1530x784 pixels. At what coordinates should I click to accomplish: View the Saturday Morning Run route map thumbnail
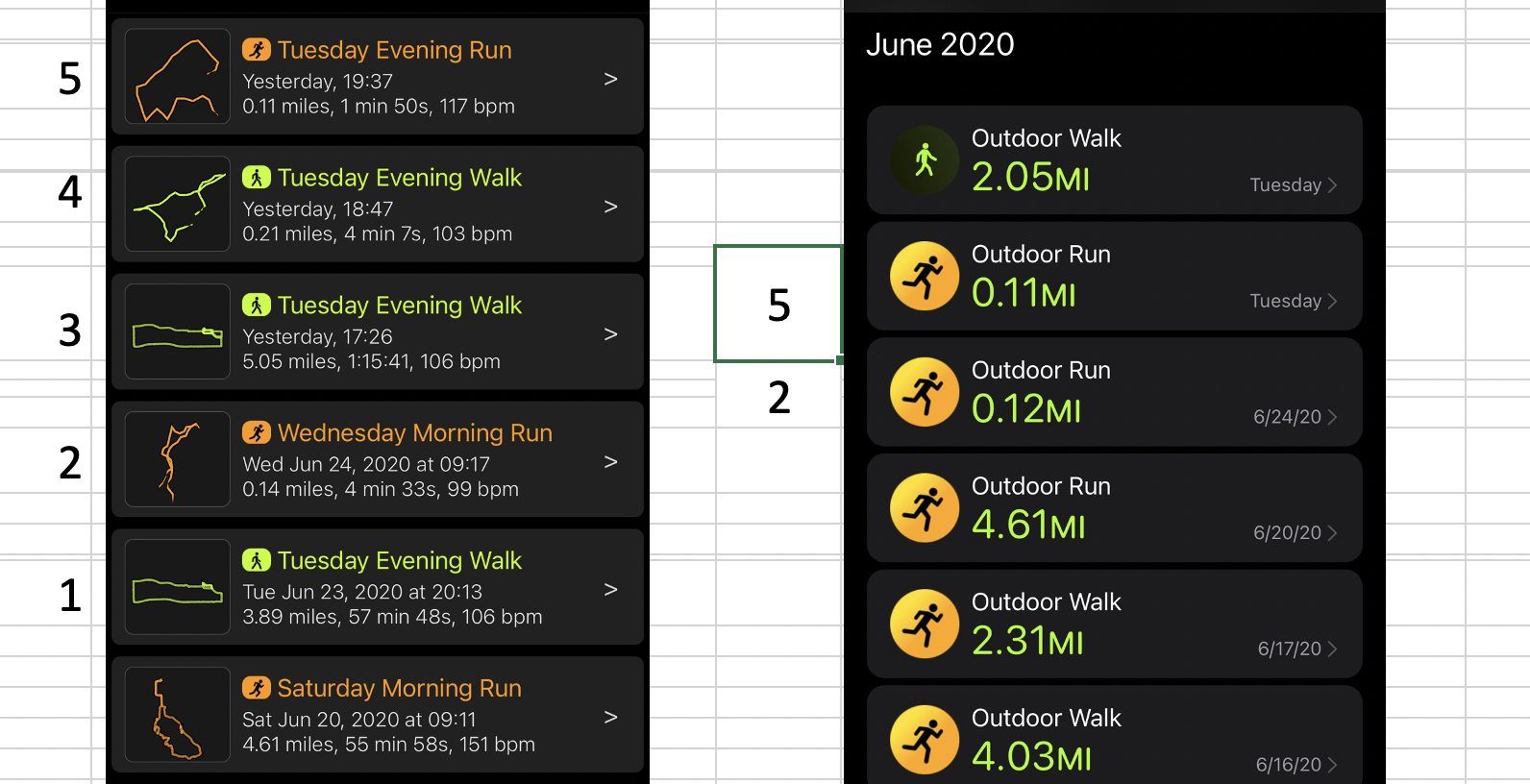[x=178, y=715]
